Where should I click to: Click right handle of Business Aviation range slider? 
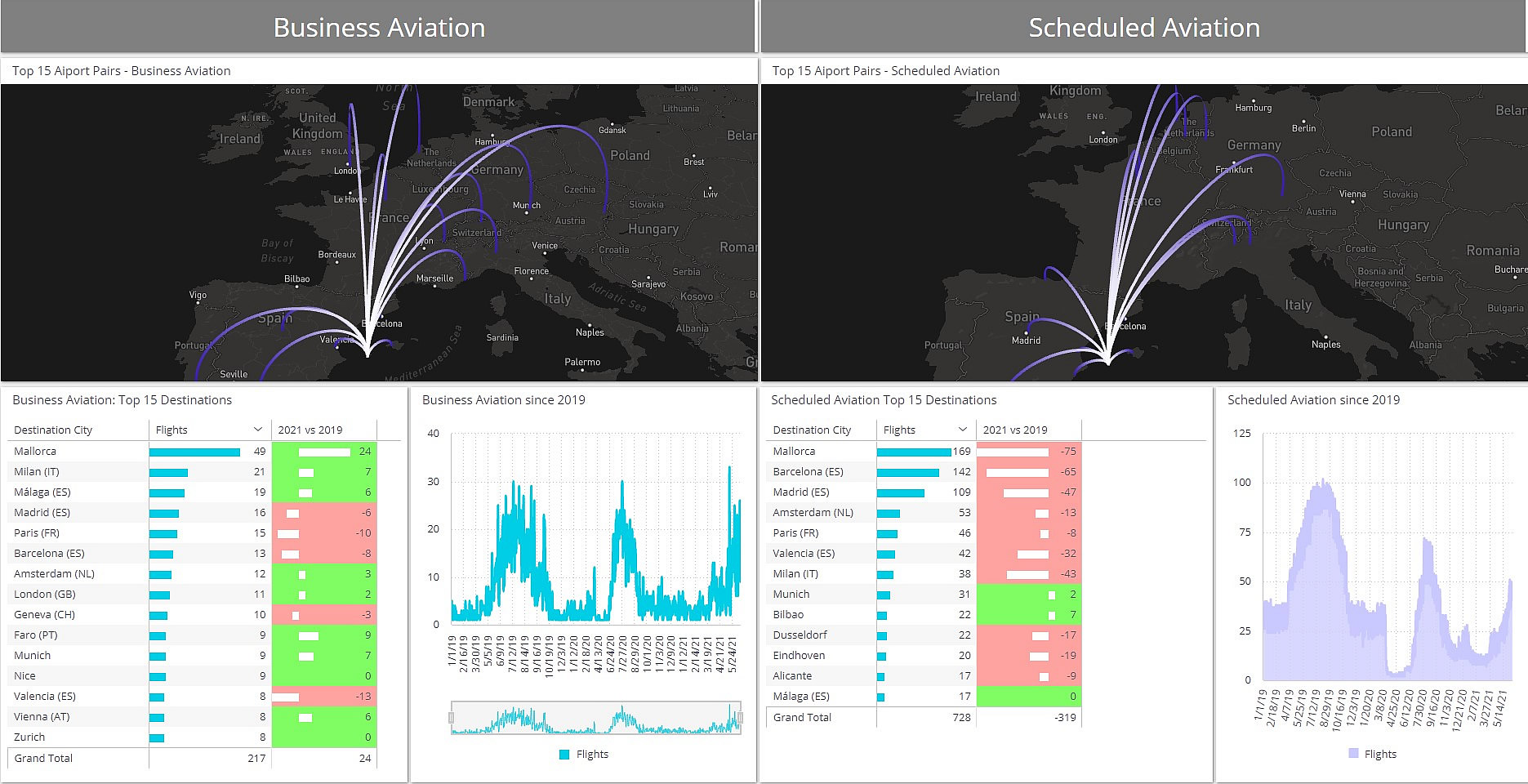(740, 718)
